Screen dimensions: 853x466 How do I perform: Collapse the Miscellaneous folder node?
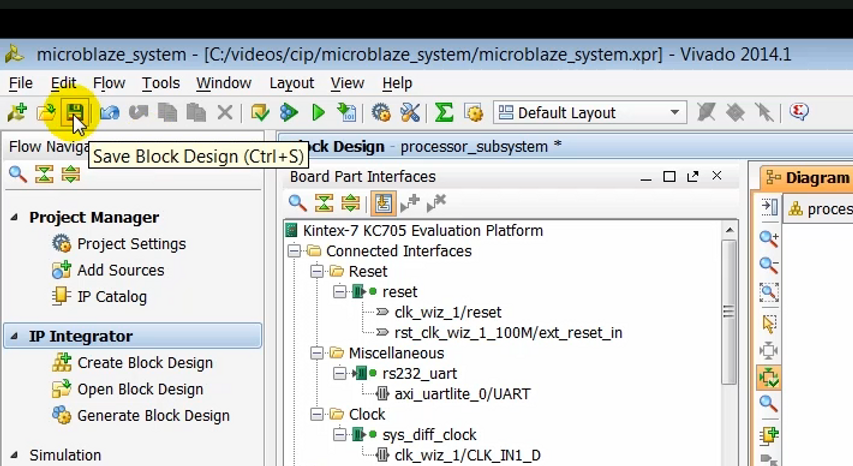[x=317, y=353]
